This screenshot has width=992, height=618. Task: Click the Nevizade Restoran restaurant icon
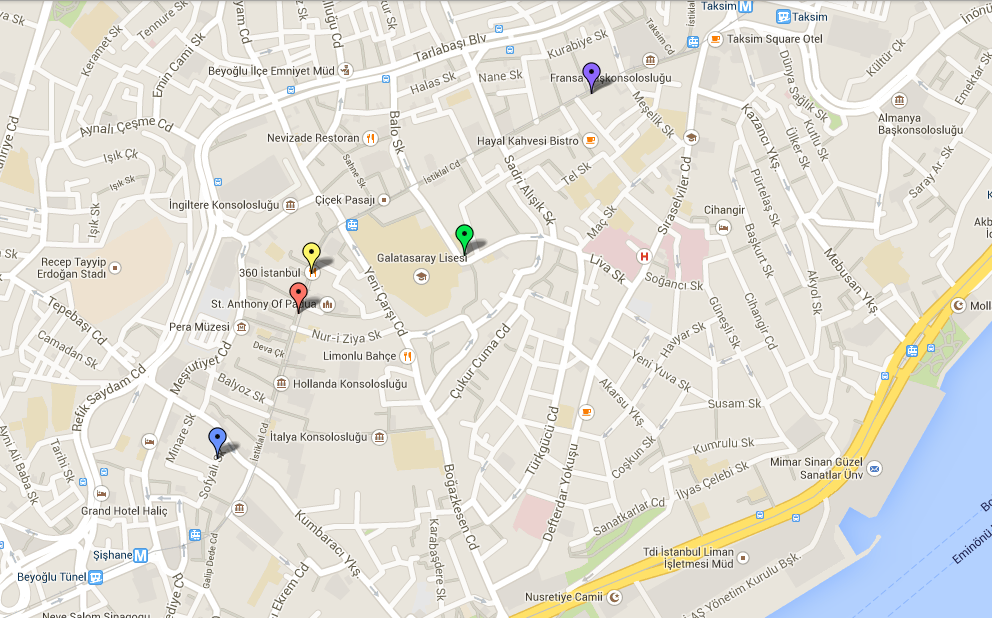point(371,138)
